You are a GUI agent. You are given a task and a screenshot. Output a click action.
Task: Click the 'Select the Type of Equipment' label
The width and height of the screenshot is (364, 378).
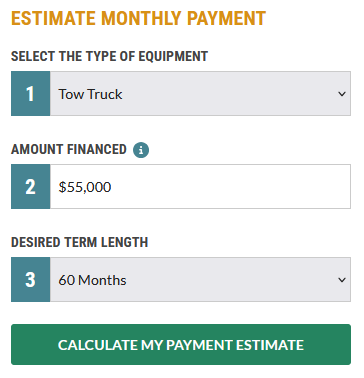[x=109, y=56]
